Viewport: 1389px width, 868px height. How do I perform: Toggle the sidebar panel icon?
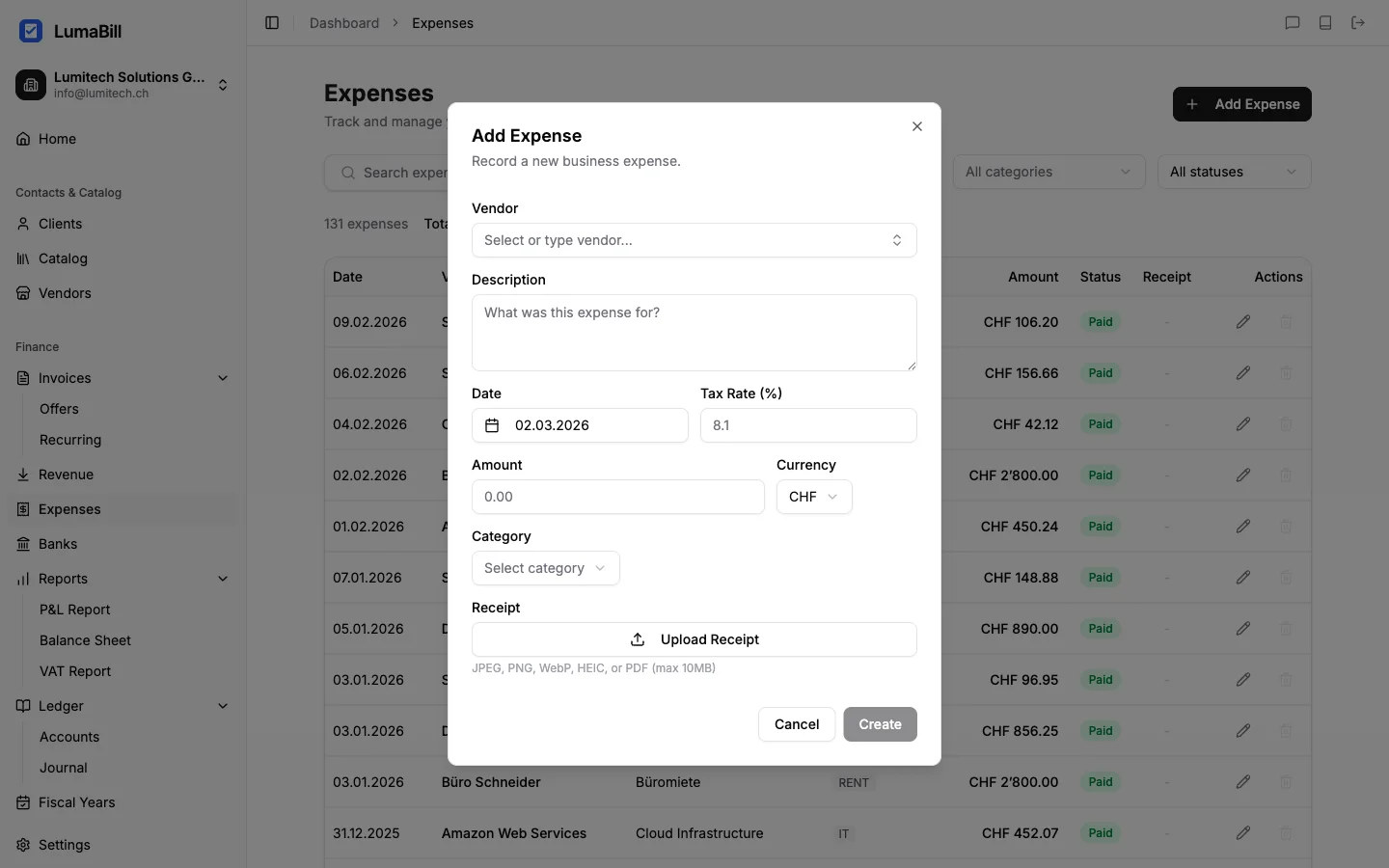(x=272, y=23)
